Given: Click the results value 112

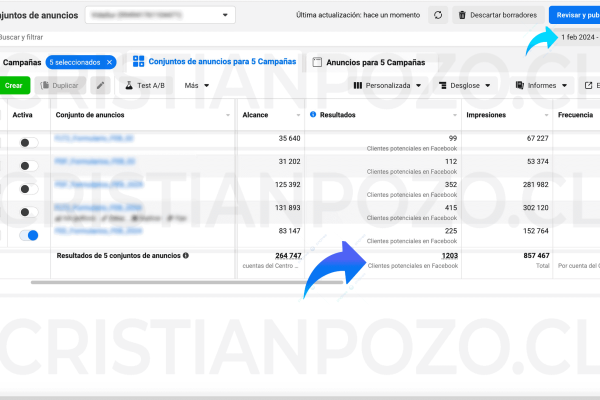Looking at the screenshot, I should (451, 161).
